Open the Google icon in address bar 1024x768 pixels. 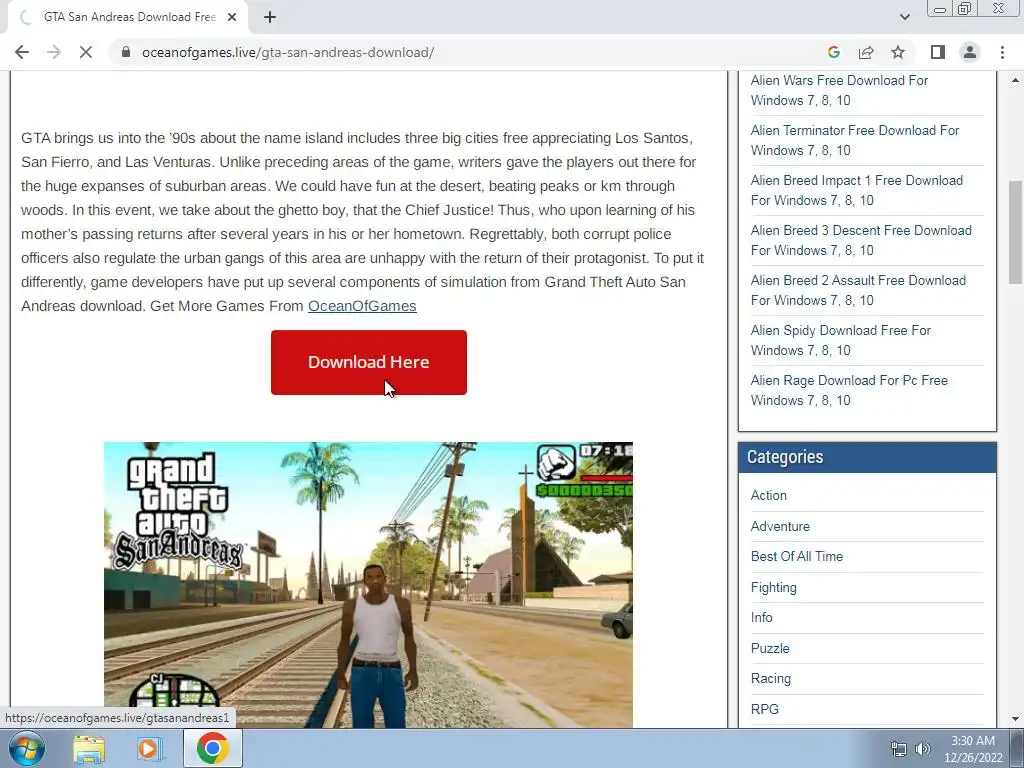(833, 52)
